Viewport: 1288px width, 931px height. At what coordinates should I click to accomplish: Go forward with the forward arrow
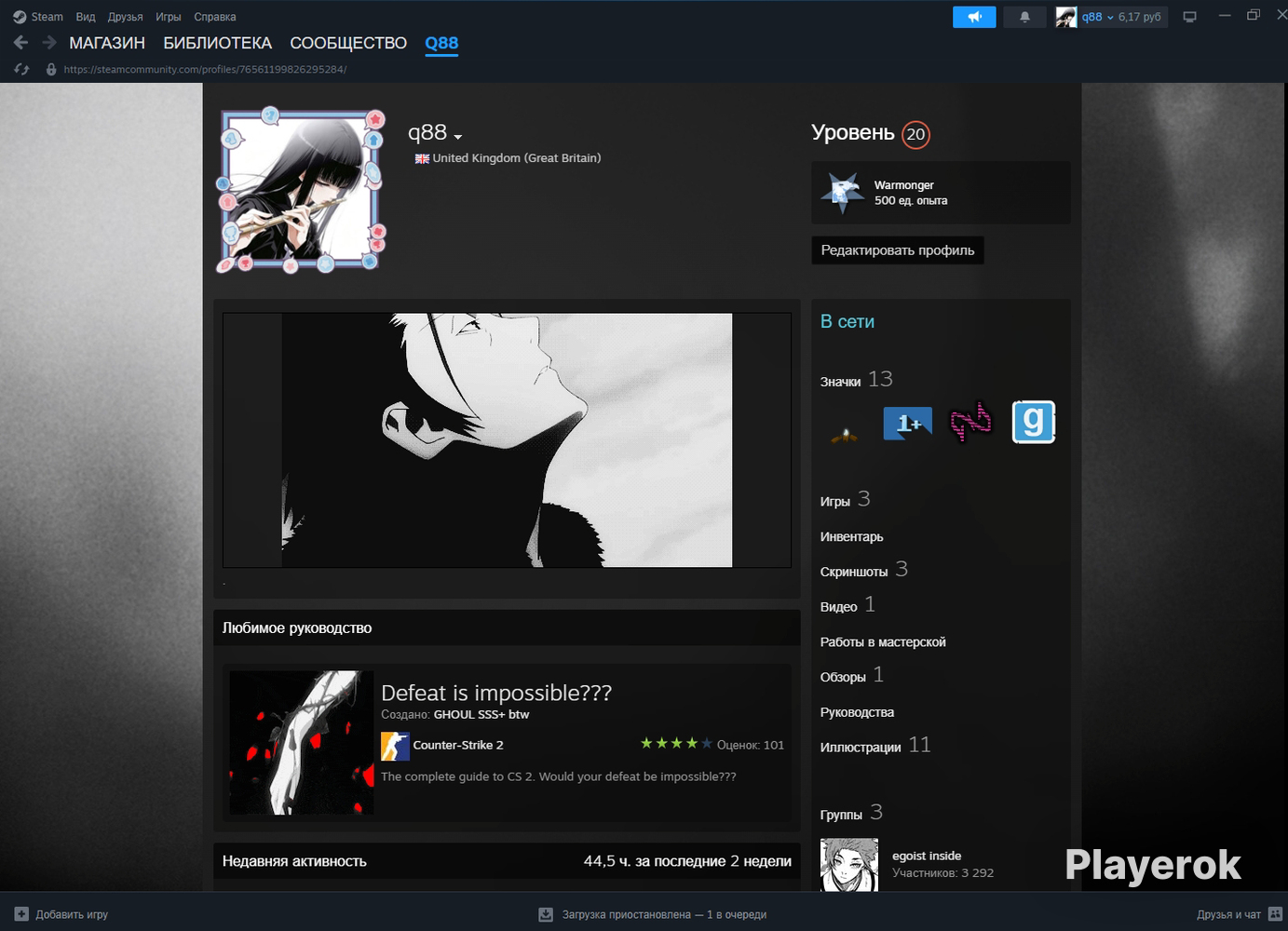tap(49, 43)
